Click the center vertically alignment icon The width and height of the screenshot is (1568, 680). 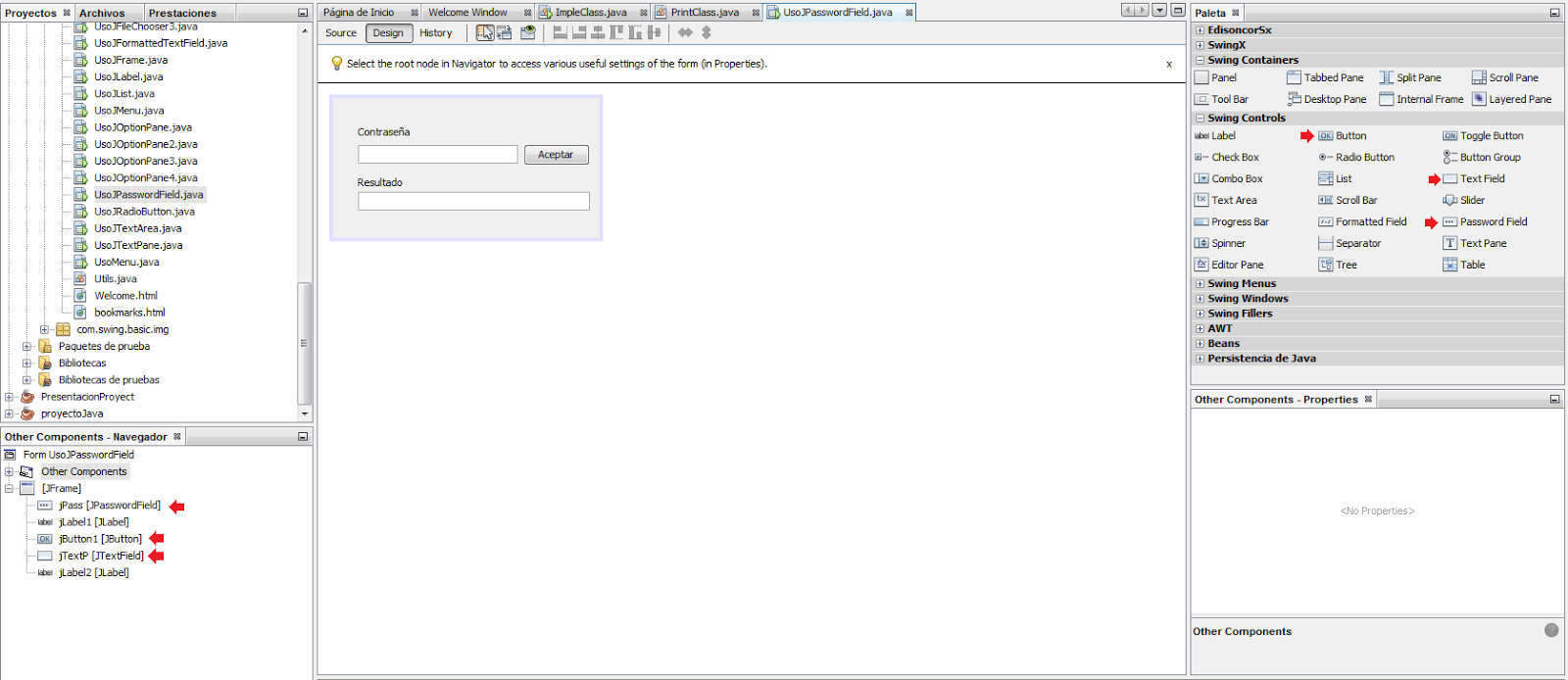(x=654, y=32)
